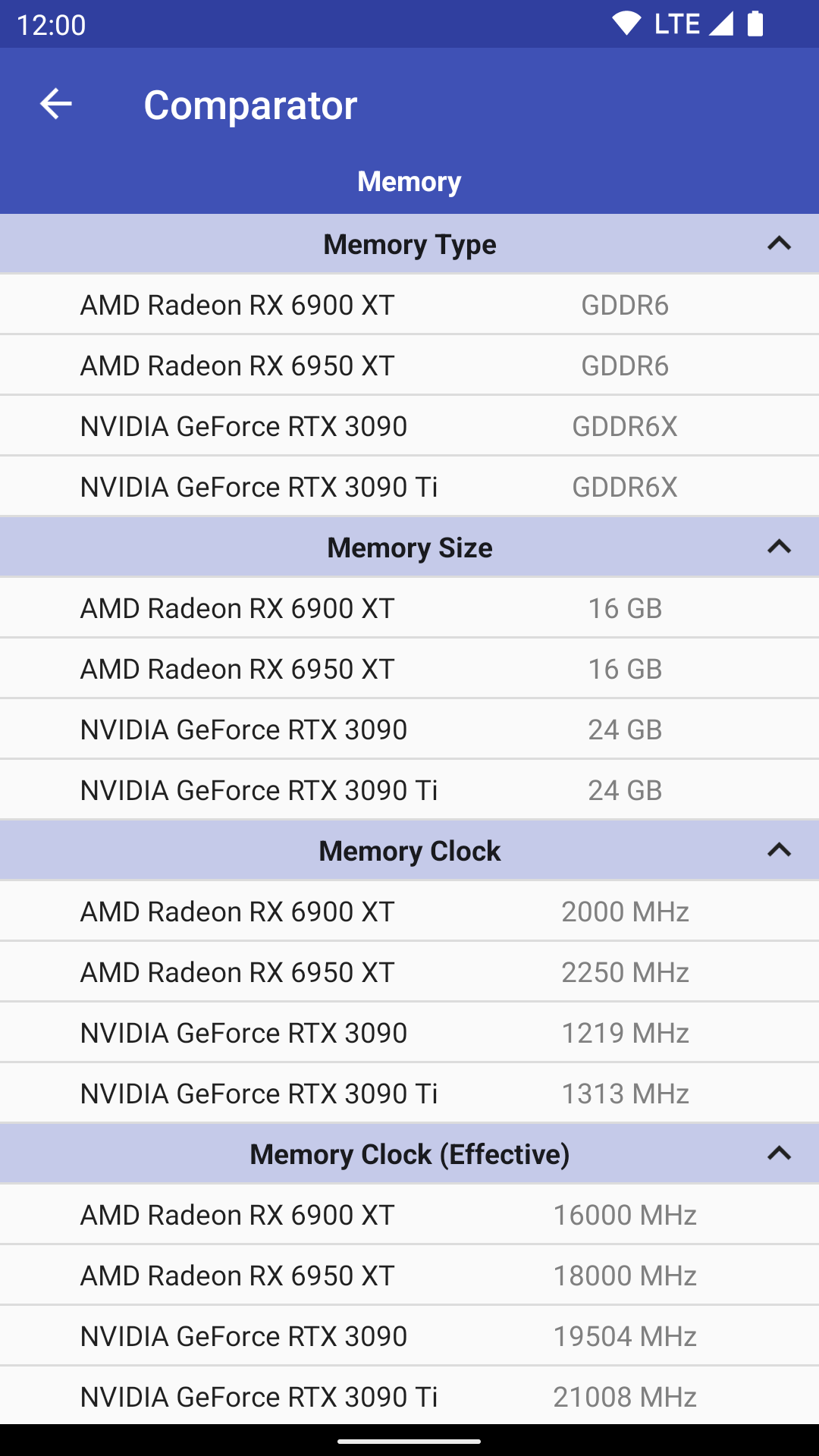The width and height of the screenshot is (819, 1456).
Task: Tap GDDR6X value for RTX 3090
Action: (625, 426)
